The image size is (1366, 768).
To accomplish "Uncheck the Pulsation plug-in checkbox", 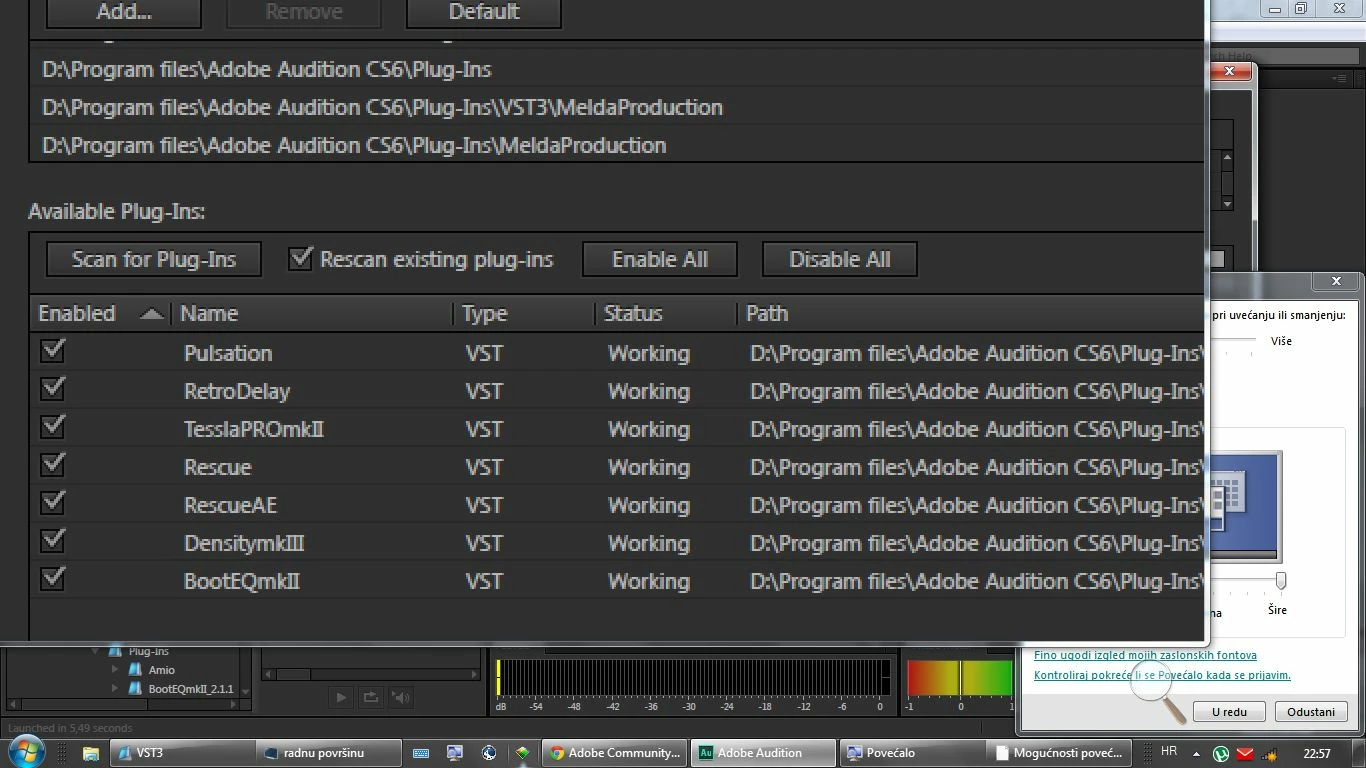I will [x=52, y=350].
